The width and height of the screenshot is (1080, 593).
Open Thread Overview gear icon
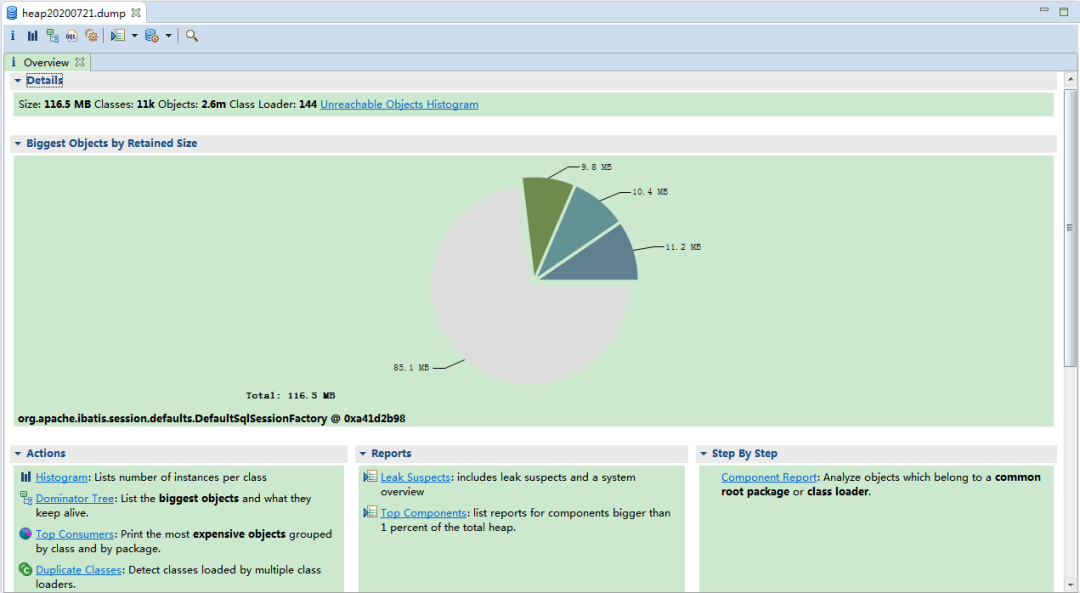91,36
